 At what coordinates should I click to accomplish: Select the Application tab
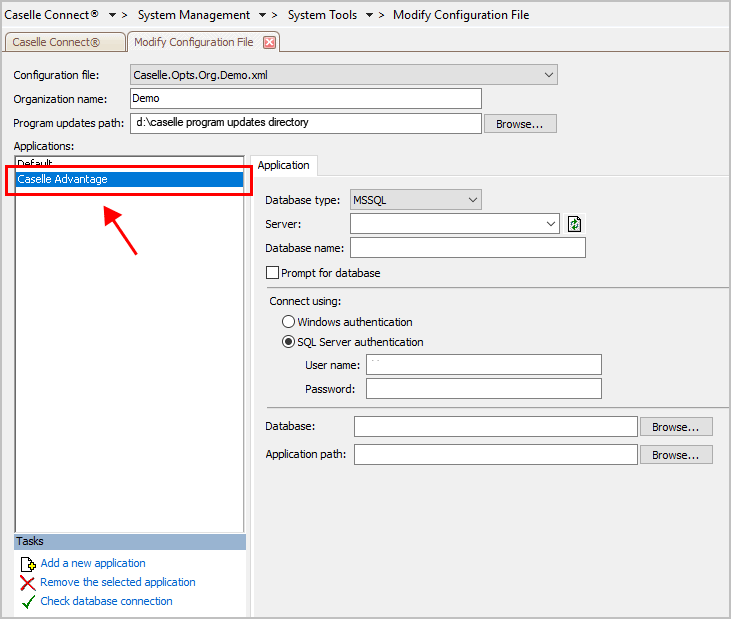283,165
